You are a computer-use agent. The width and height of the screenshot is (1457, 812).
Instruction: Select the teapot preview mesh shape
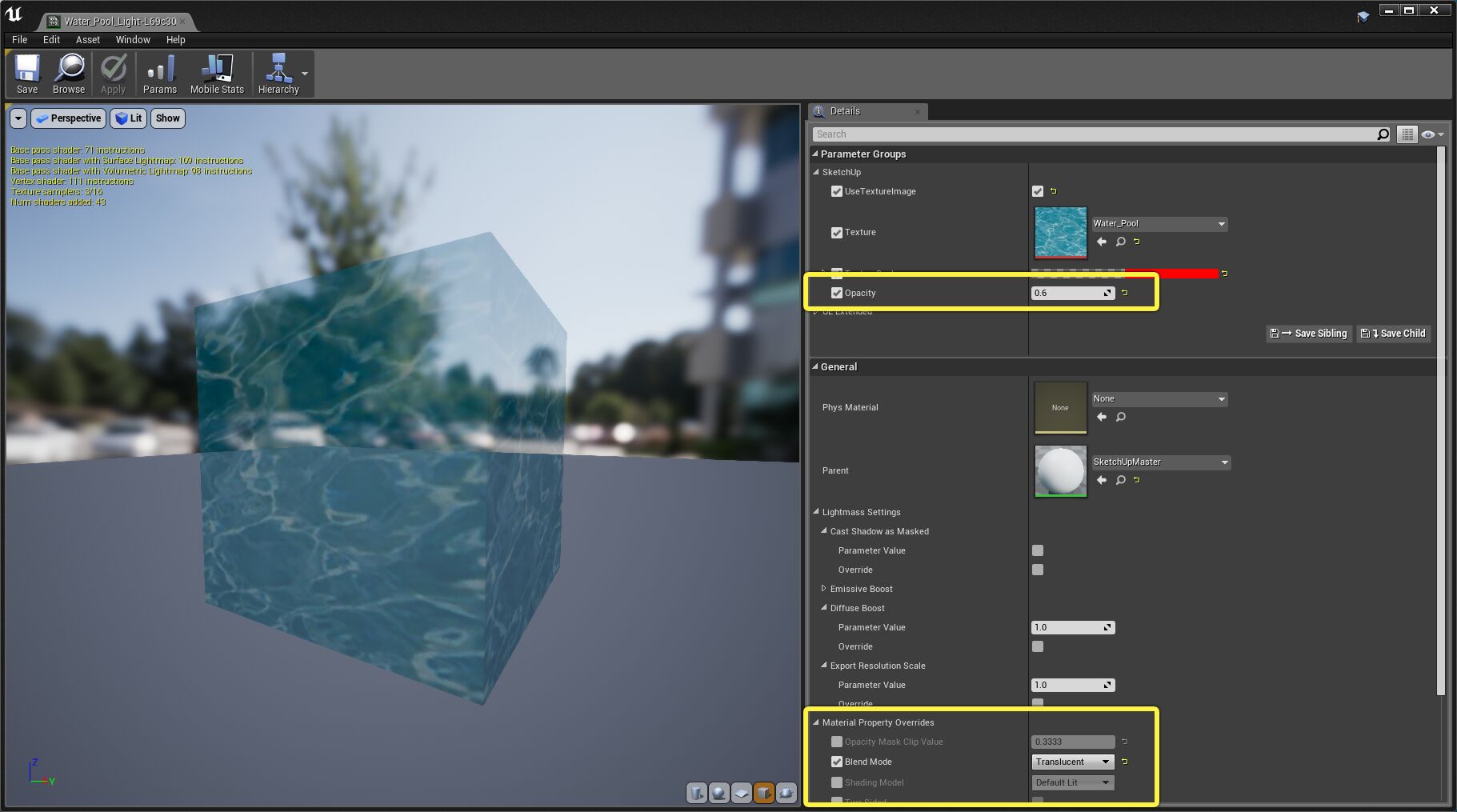pyautogui.click(x=787, y=793)
